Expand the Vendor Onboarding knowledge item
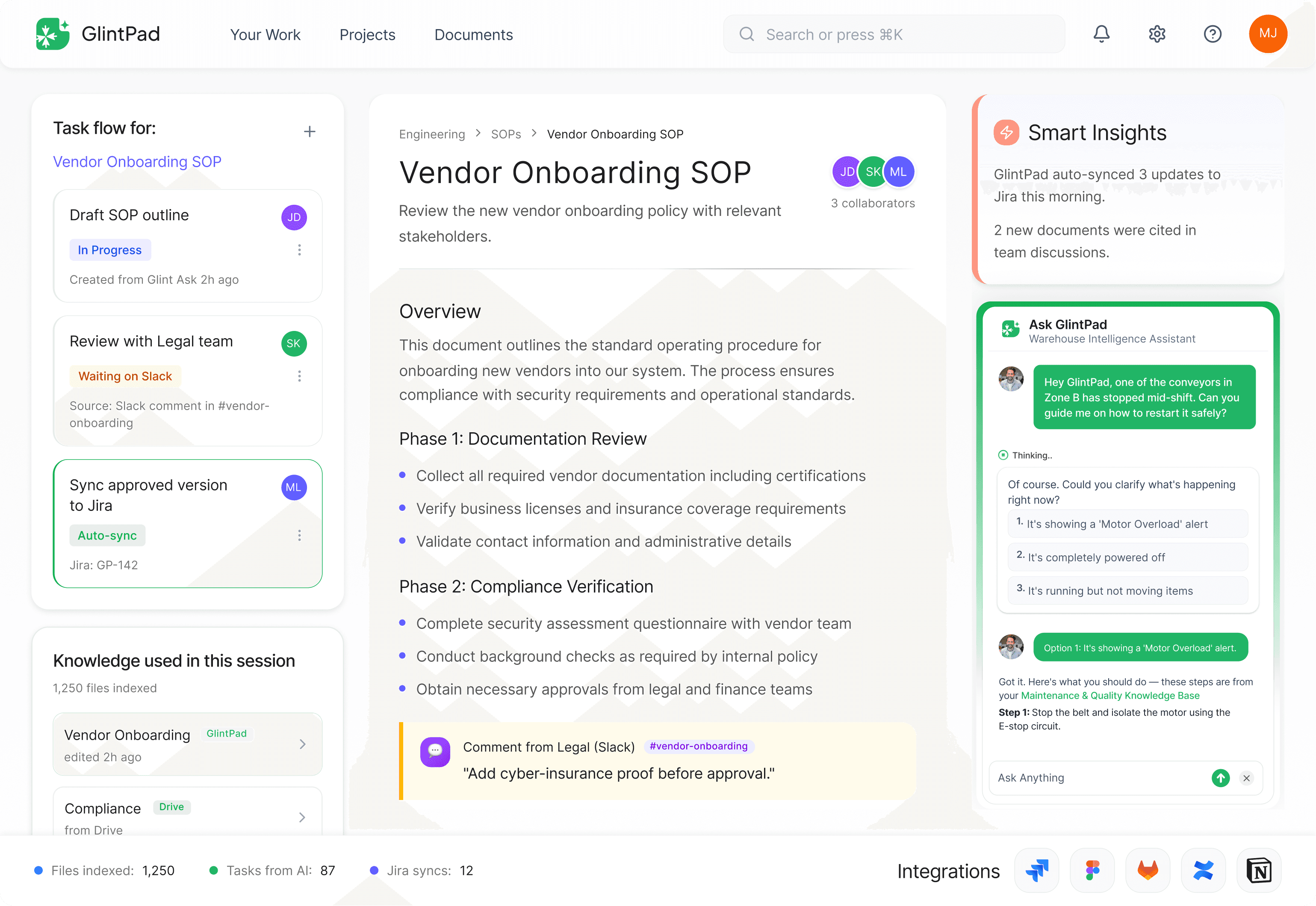The width and height of the screenshot is (1316, 906). pyautogui.click(x=302, y=744)
